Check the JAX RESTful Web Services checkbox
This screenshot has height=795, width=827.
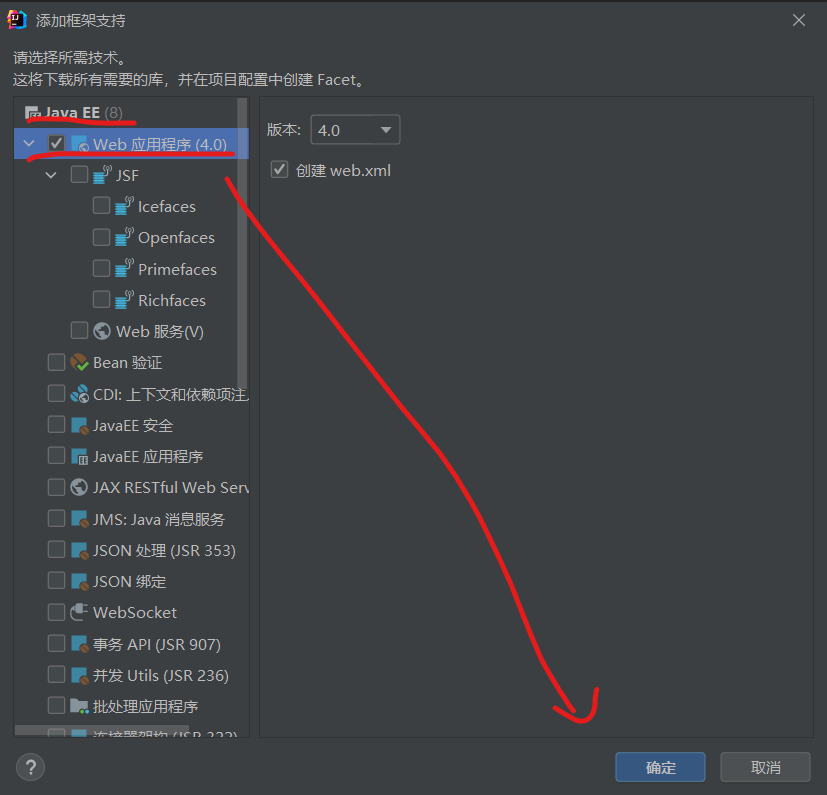56,487
